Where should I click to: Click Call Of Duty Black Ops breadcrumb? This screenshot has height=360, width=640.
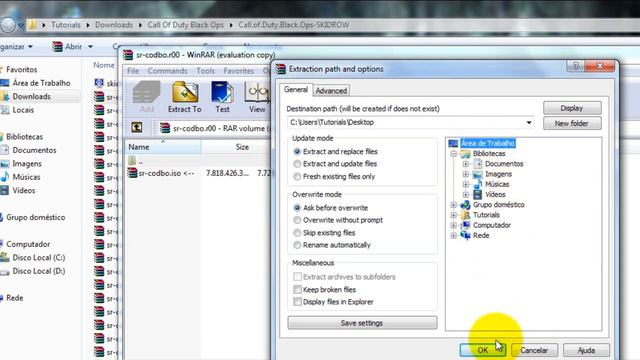[186, 25]
